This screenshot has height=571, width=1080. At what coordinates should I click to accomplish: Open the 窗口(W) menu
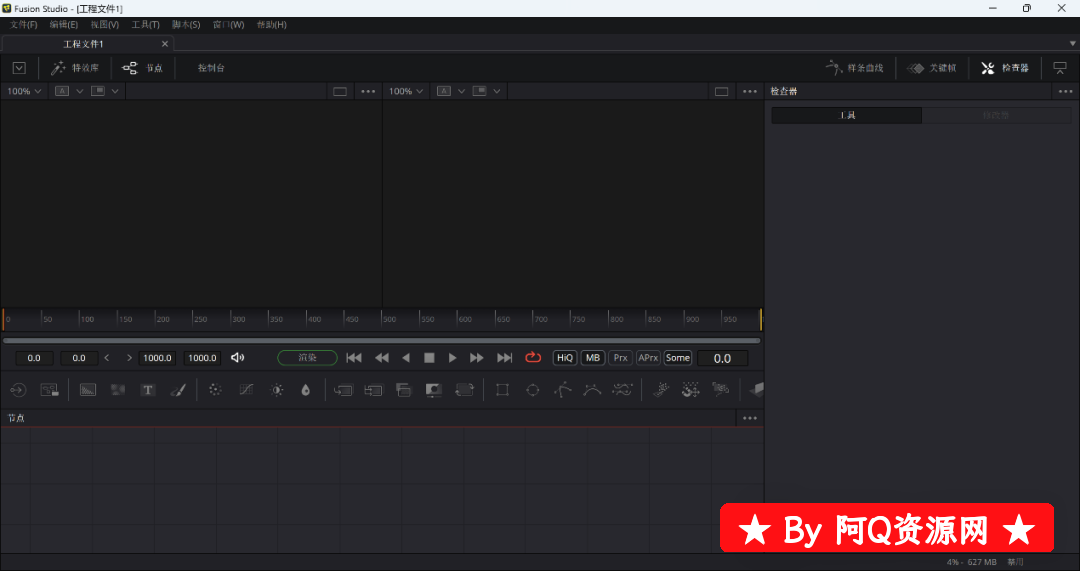[x=229, y=25]
